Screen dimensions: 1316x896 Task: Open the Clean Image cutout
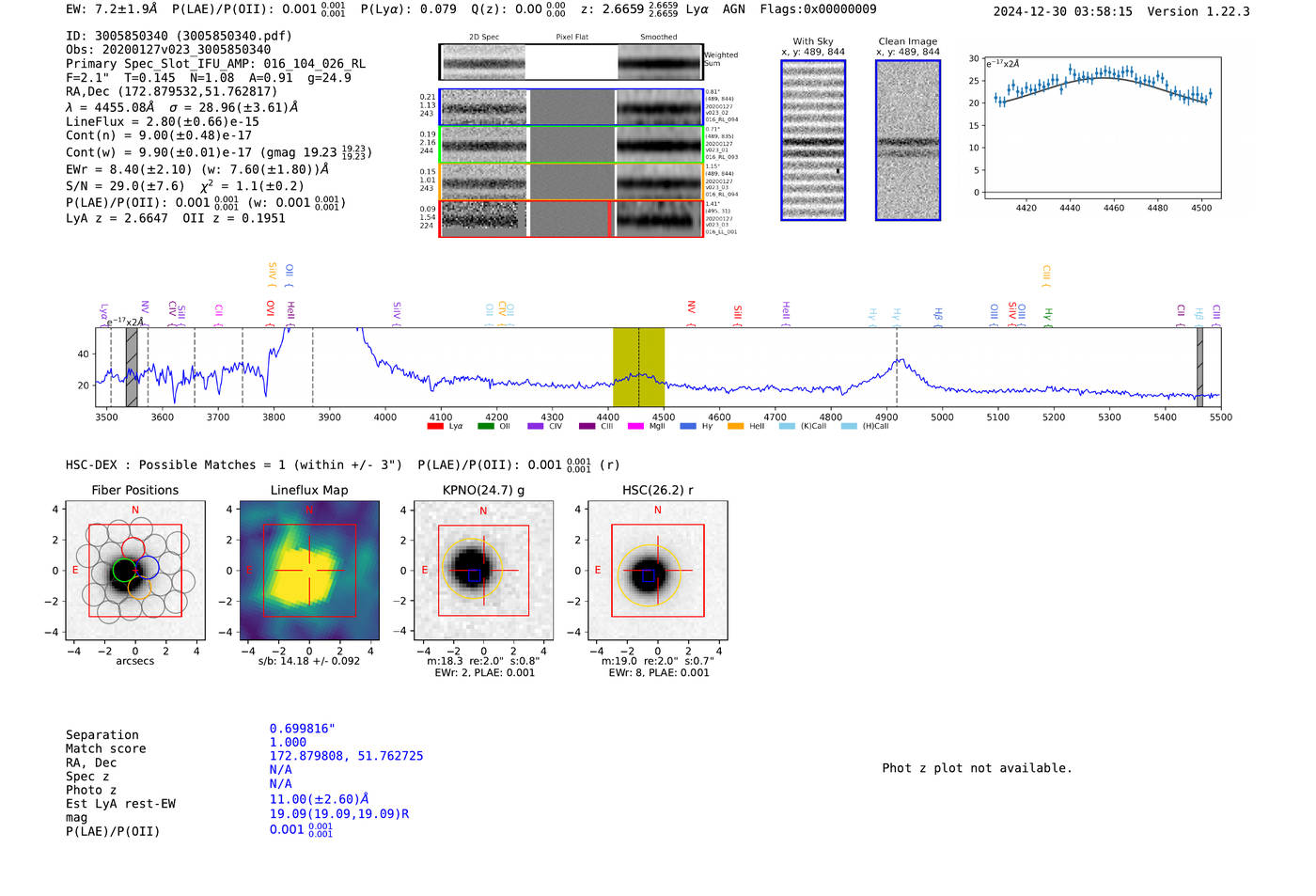908,140
